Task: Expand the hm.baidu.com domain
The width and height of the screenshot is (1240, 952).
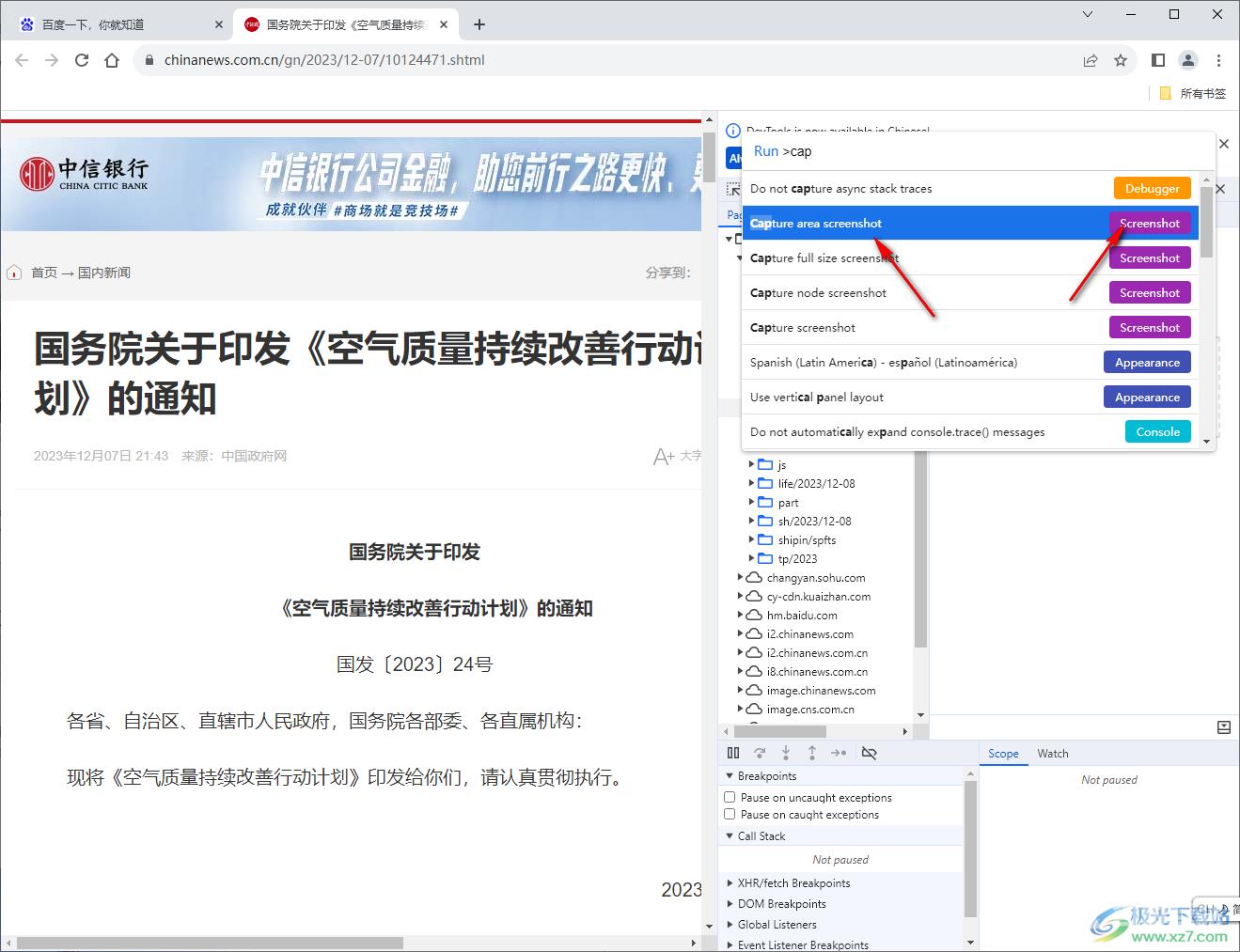Action: coord(740,615)
